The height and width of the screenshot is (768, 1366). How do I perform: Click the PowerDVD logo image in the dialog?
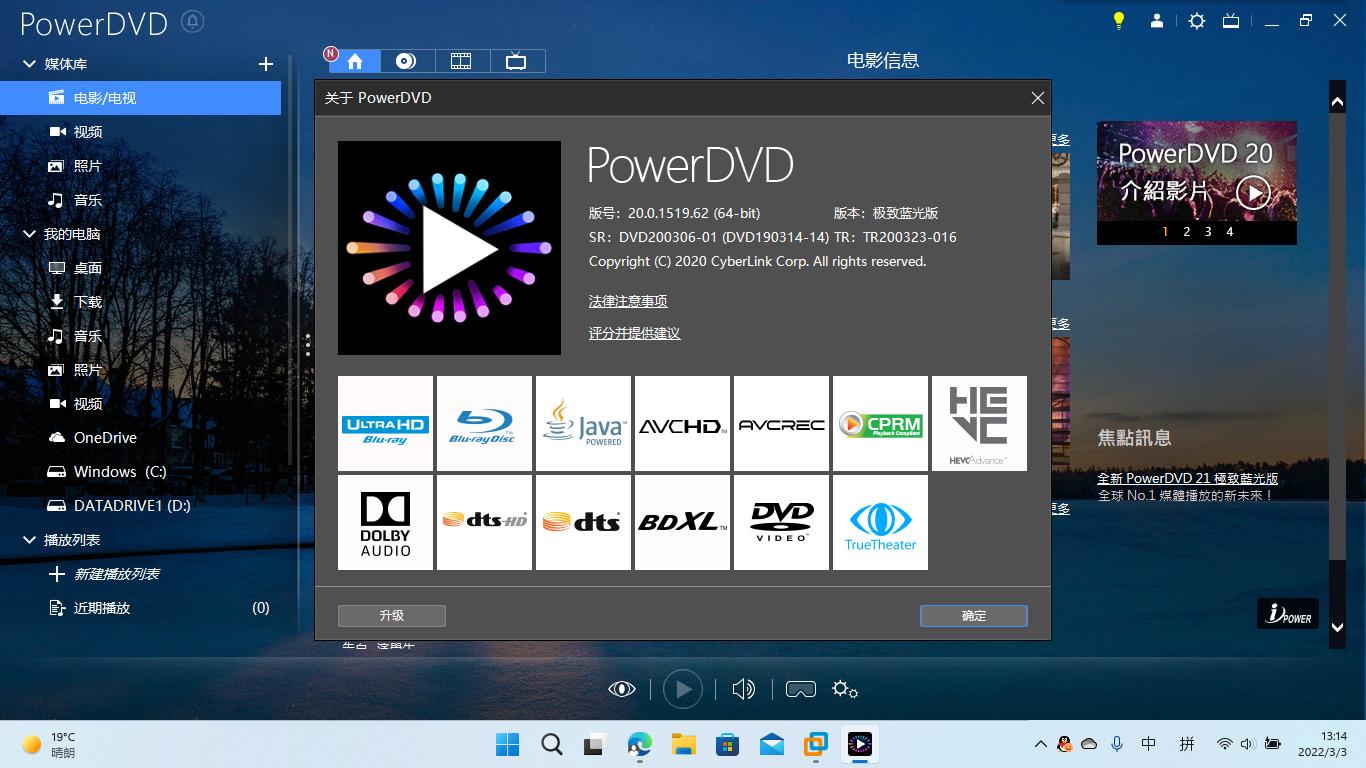click(x=449, y=248)
